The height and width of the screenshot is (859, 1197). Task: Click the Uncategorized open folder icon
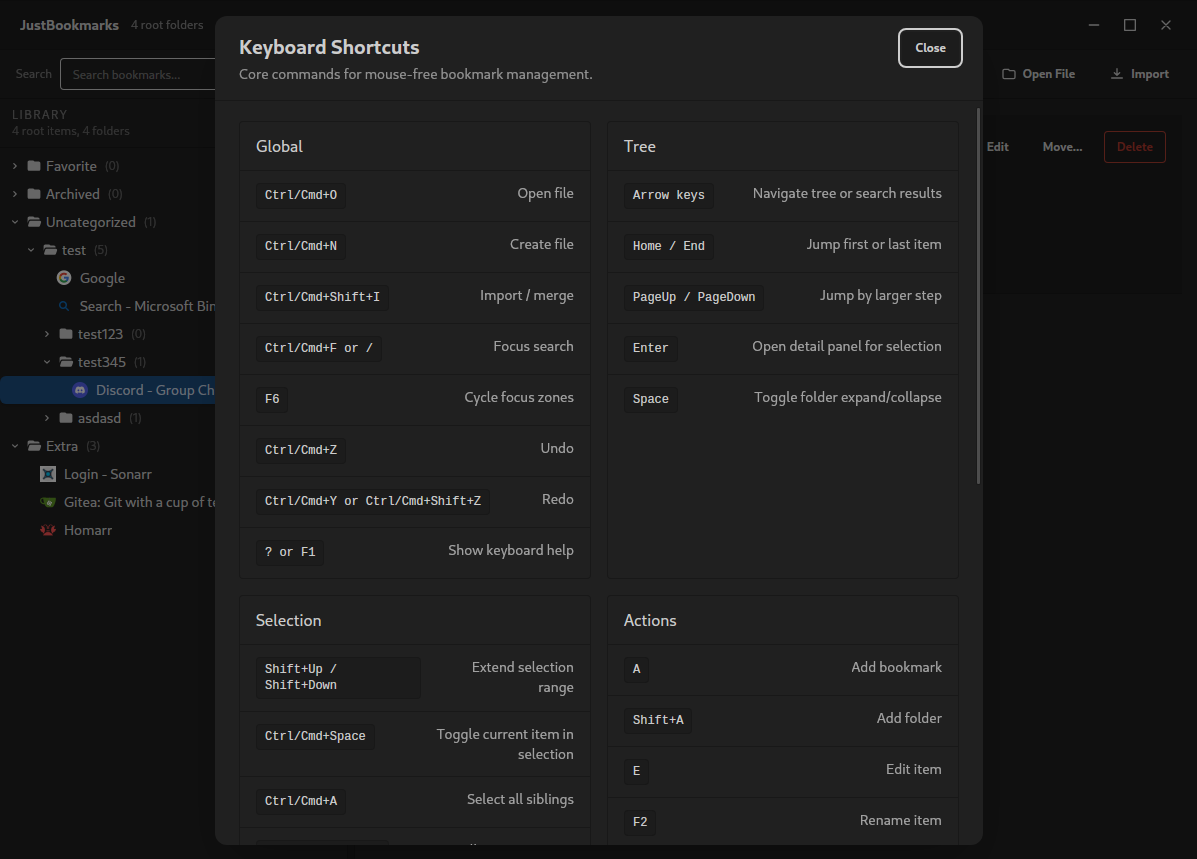coord(34,222)
